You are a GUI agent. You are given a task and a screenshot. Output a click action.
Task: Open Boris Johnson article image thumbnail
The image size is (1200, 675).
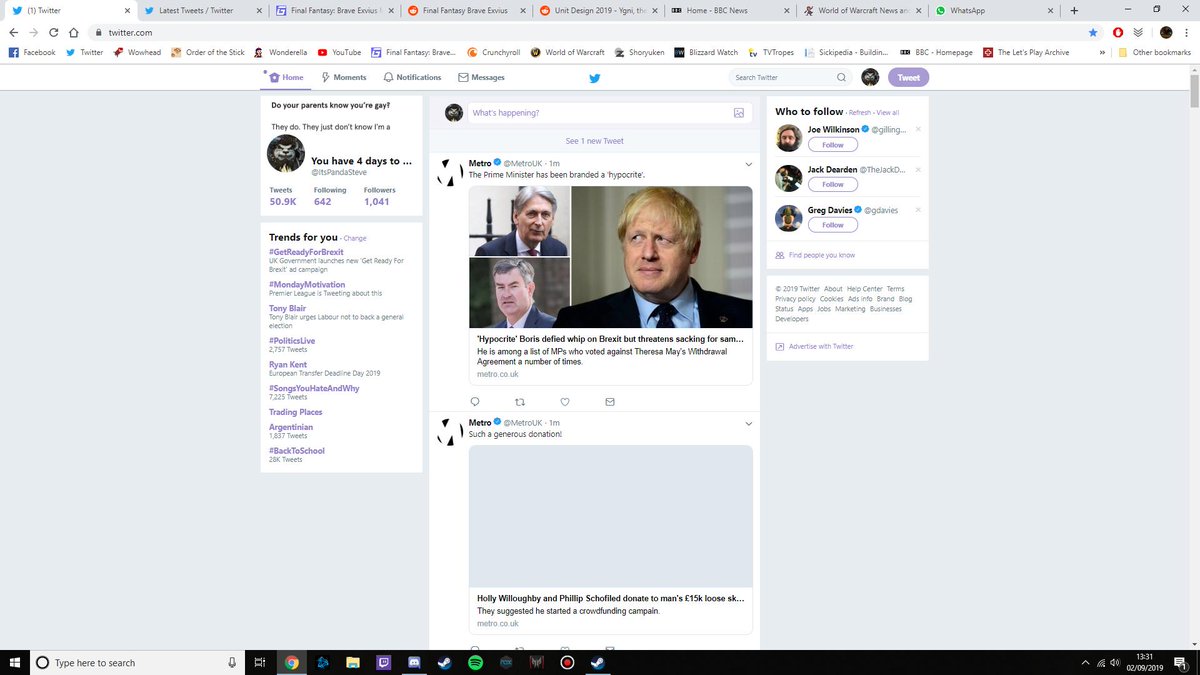[x=610, y=257]
